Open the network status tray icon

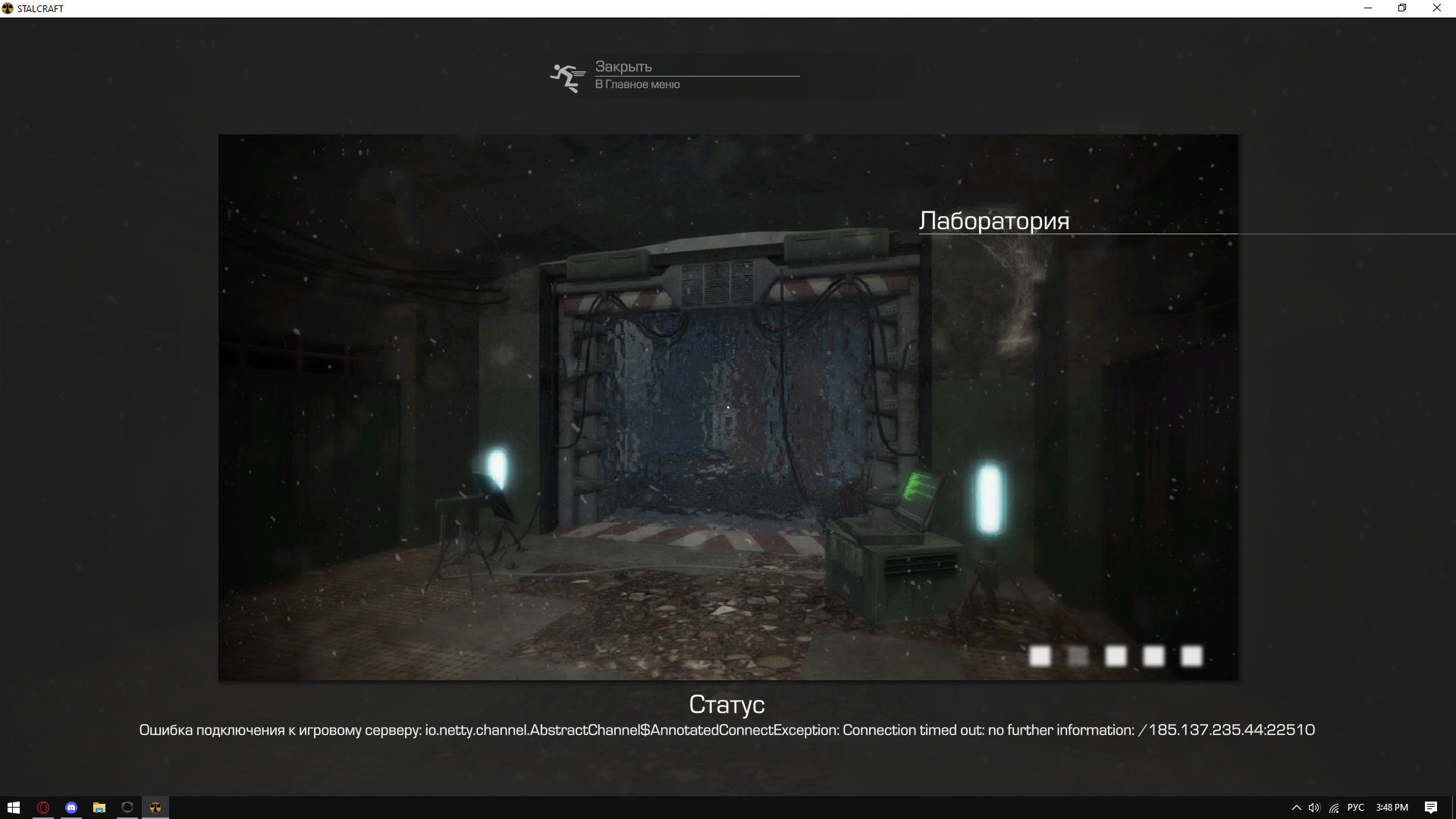coord(1334,808)
